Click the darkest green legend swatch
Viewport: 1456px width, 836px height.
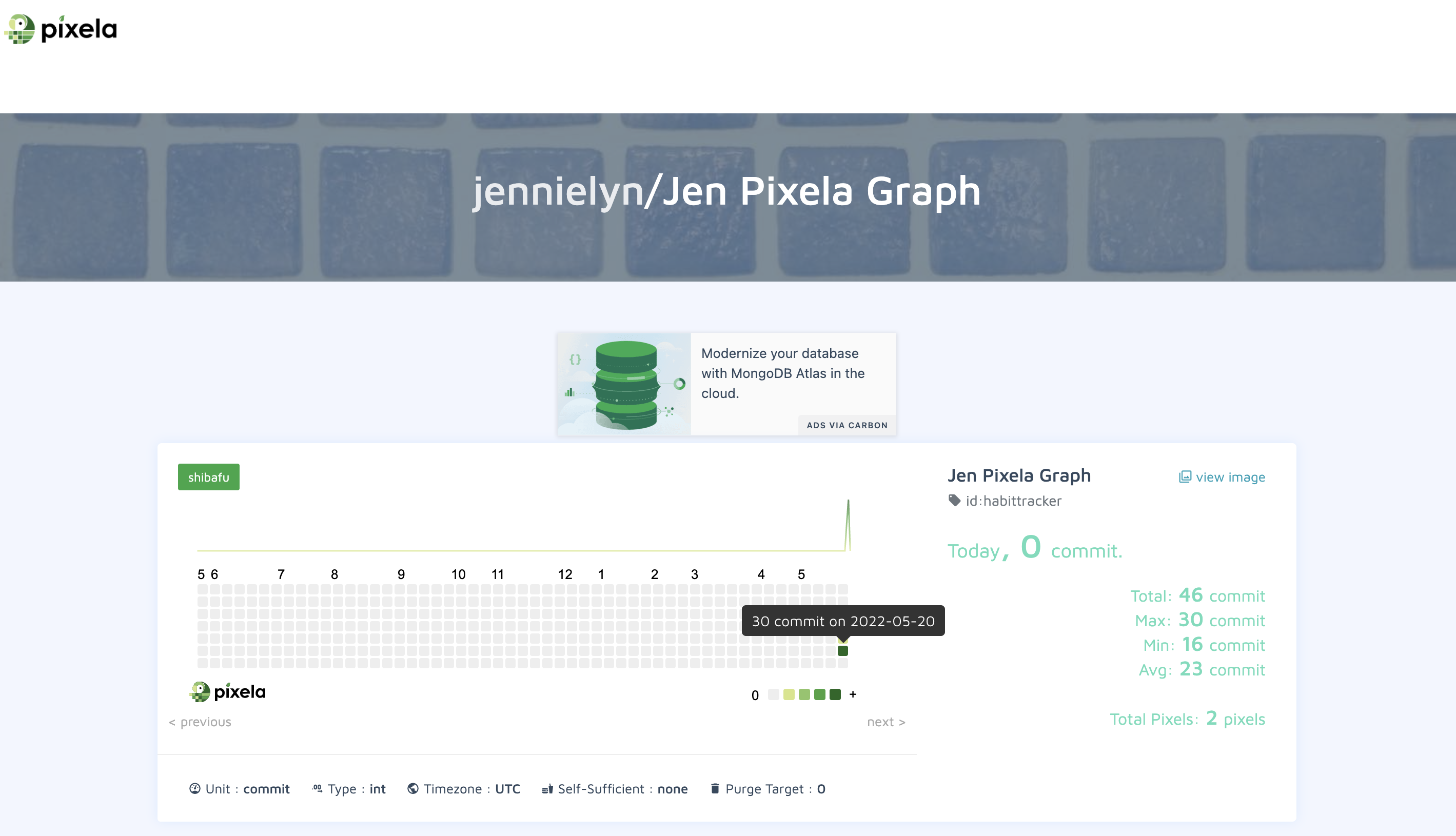pyautogui.click(x=836, y=695)
